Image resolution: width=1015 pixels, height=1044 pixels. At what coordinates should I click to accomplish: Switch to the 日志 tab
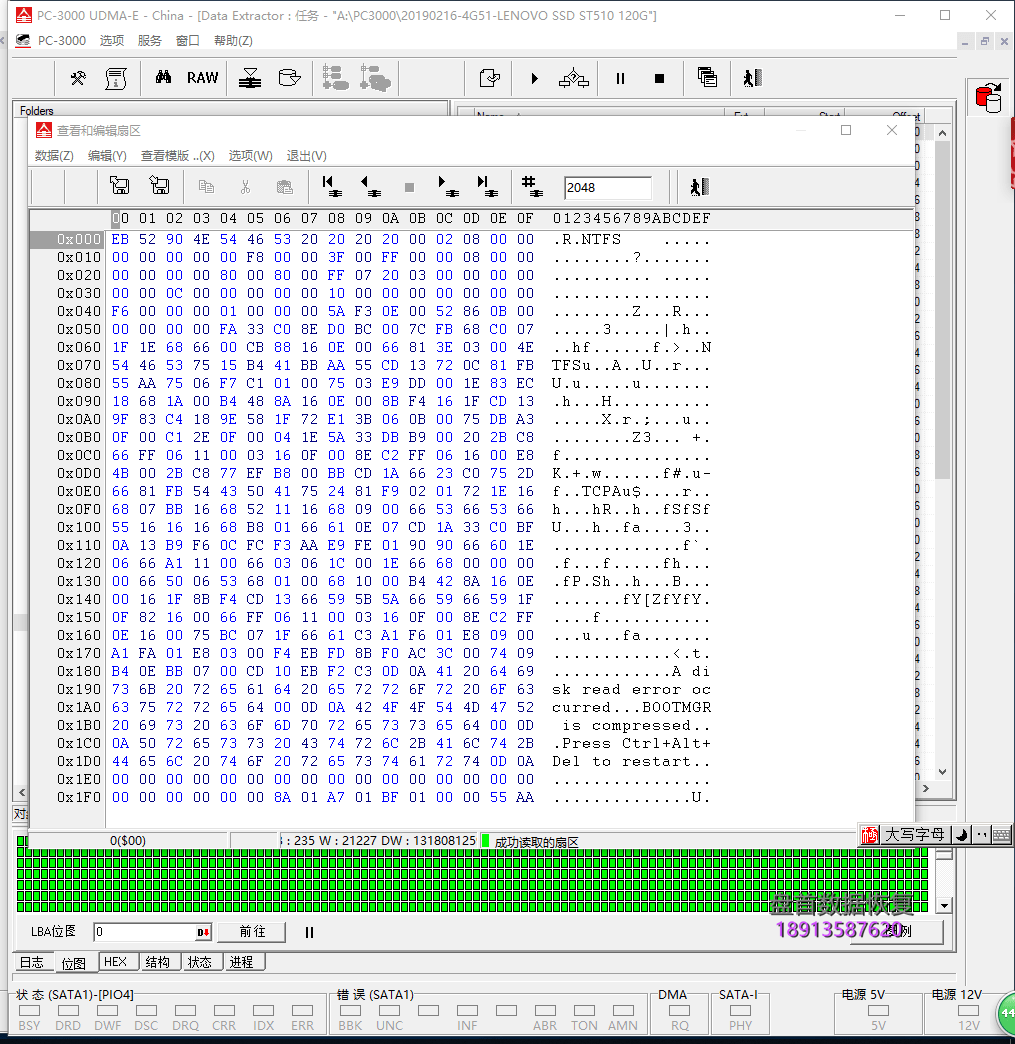[x=32, y=962]
